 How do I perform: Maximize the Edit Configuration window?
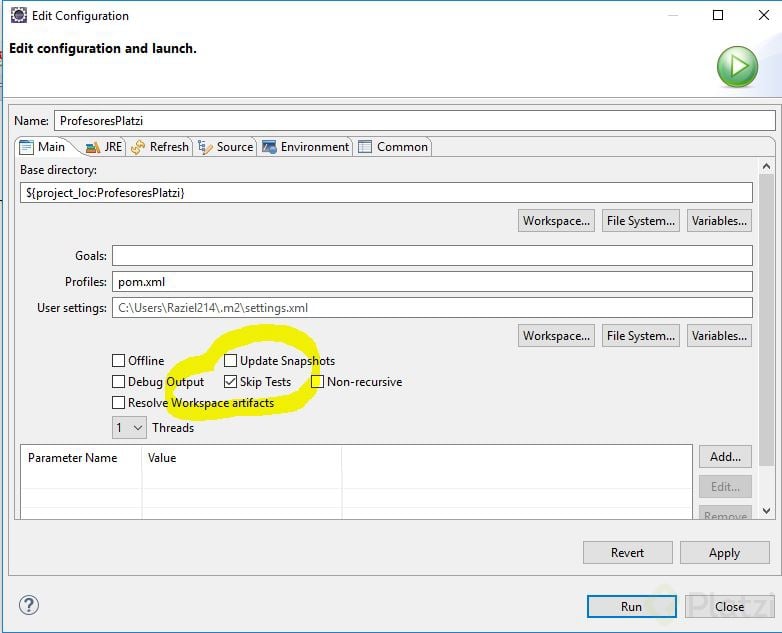point(718,15)
